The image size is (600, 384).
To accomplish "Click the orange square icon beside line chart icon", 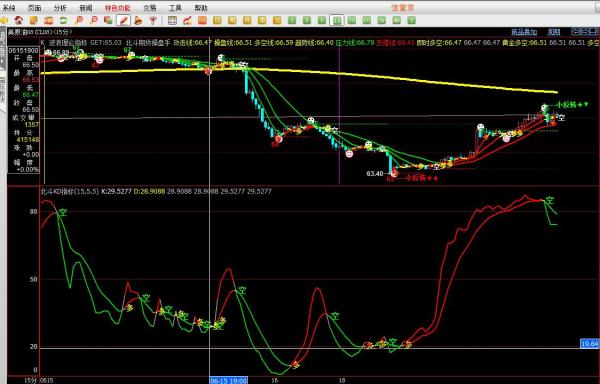I will [202, 20].
